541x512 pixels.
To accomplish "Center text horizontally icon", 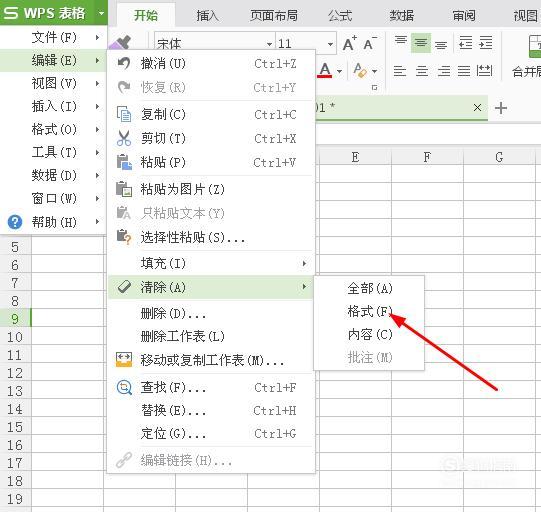I will (422, 71).
